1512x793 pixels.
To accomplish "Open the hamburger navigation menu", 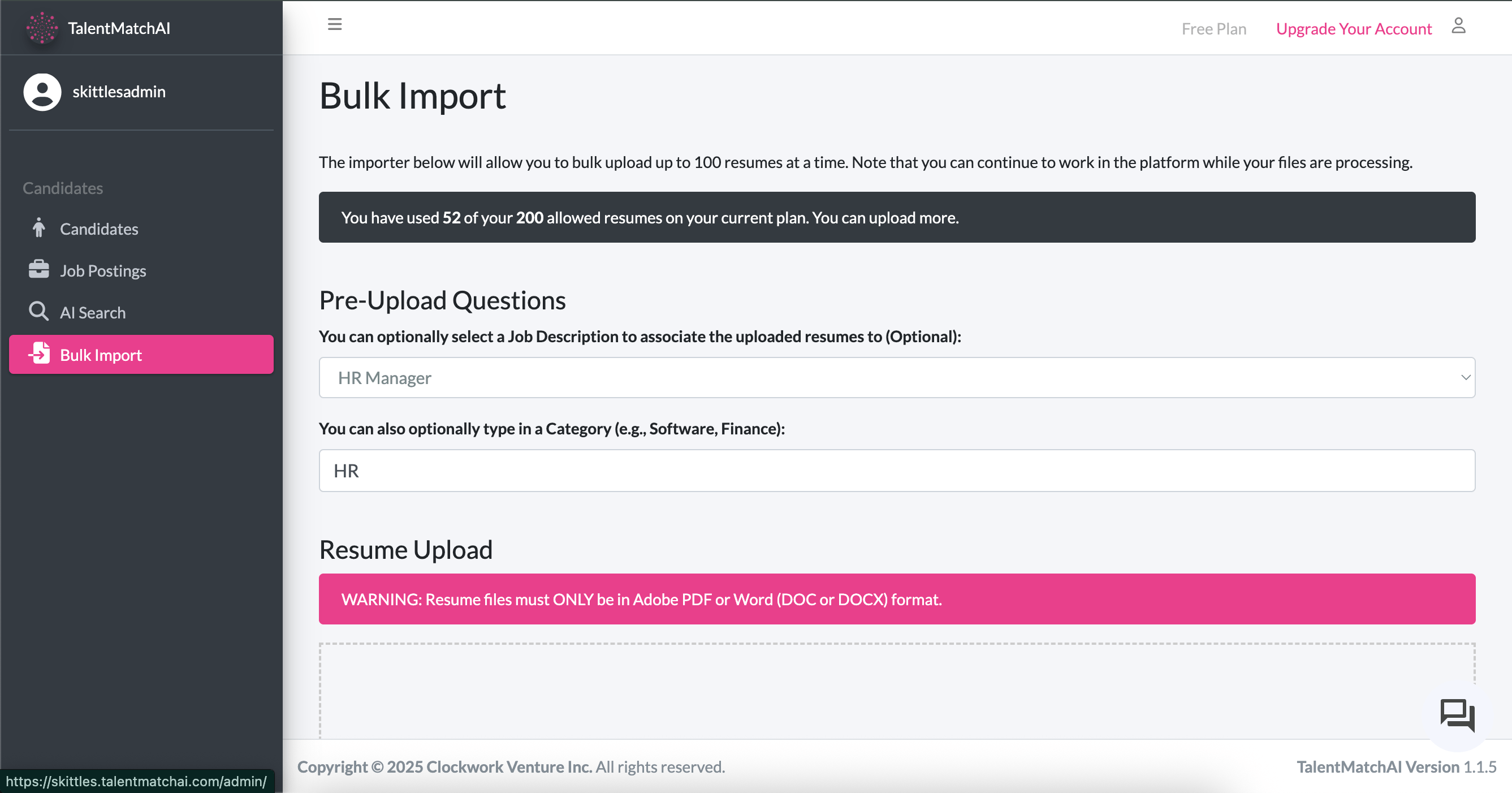I will pos(335,25).
